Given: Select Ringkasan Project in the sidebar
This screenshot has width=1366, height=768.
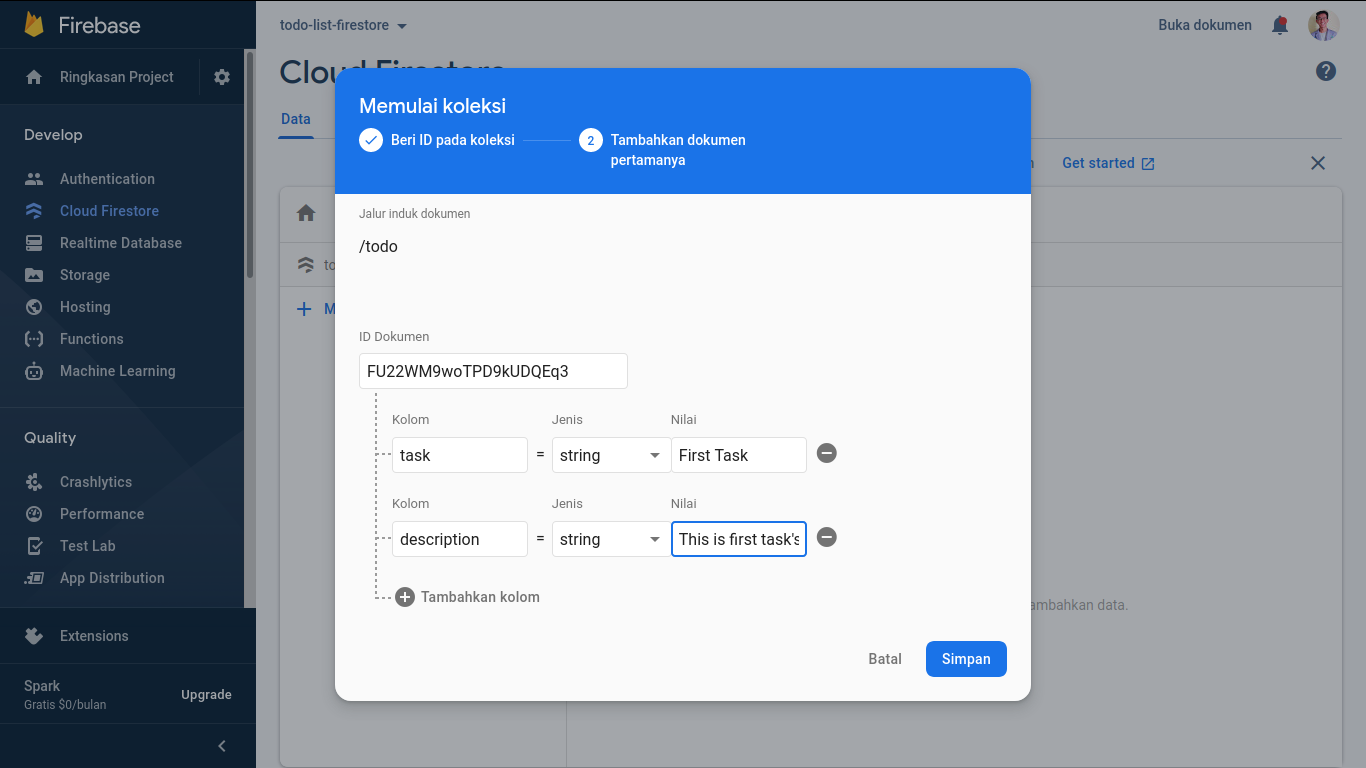Looking at the screenshot, I should click(x=117, y=76).
